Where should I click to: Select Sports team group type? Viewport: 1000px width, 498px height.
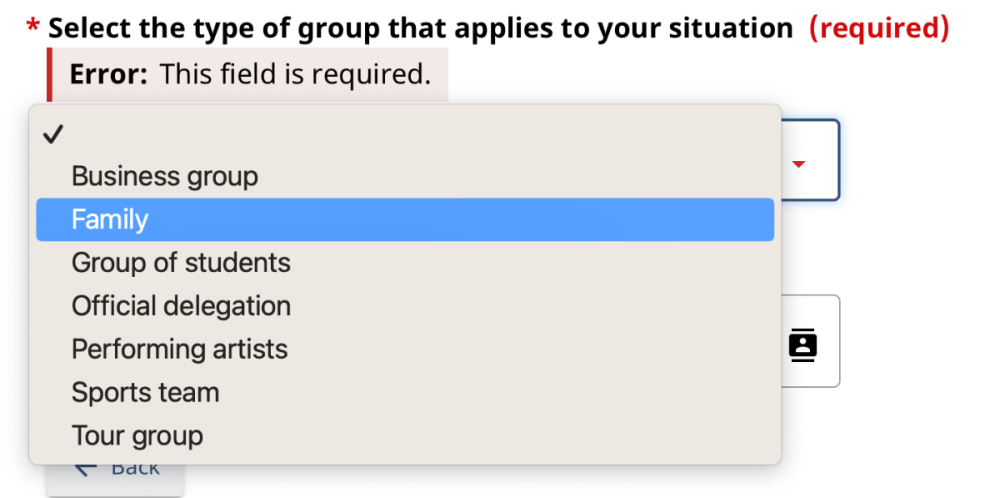coord(145,392)
